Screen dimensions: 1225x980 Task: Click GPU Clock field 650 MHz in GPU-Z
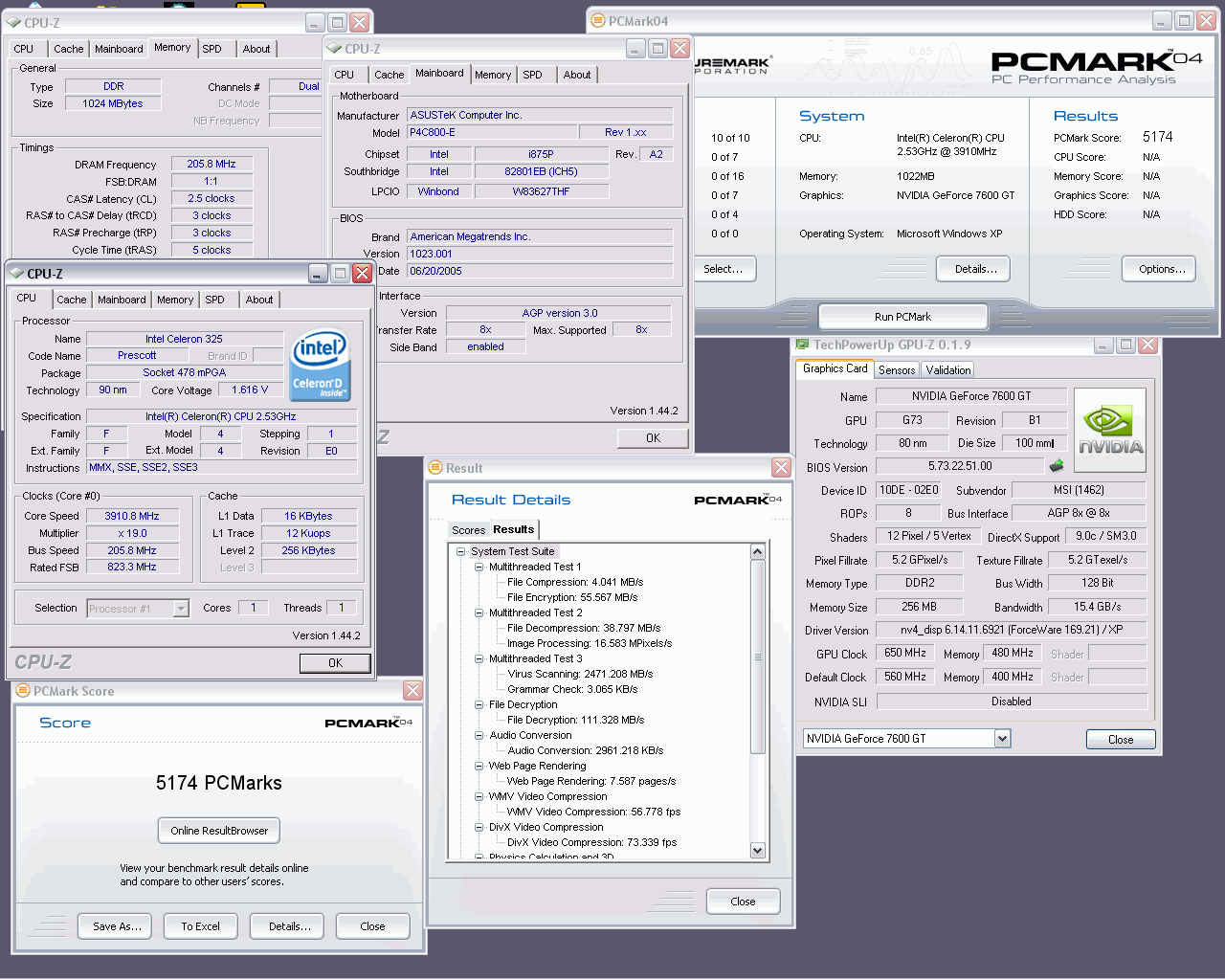coord(904,653)
